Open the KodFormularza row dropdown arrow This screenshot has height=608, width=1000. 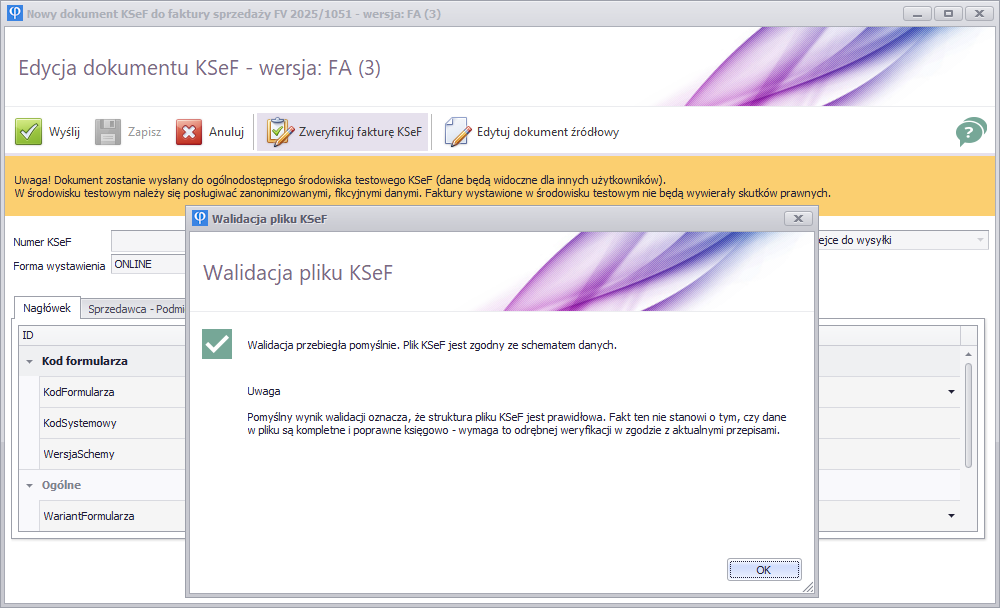(951, 392)
